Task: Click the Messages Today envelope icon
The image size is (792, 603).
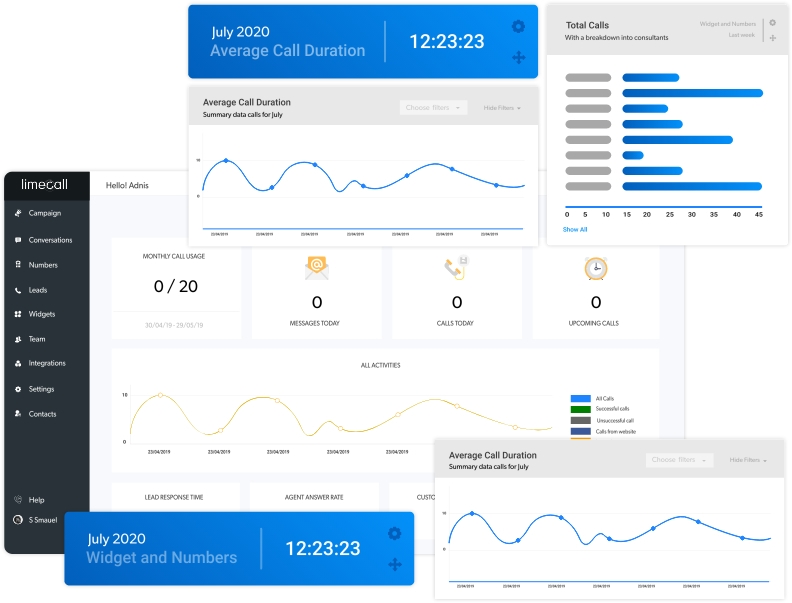Action: 317,268
